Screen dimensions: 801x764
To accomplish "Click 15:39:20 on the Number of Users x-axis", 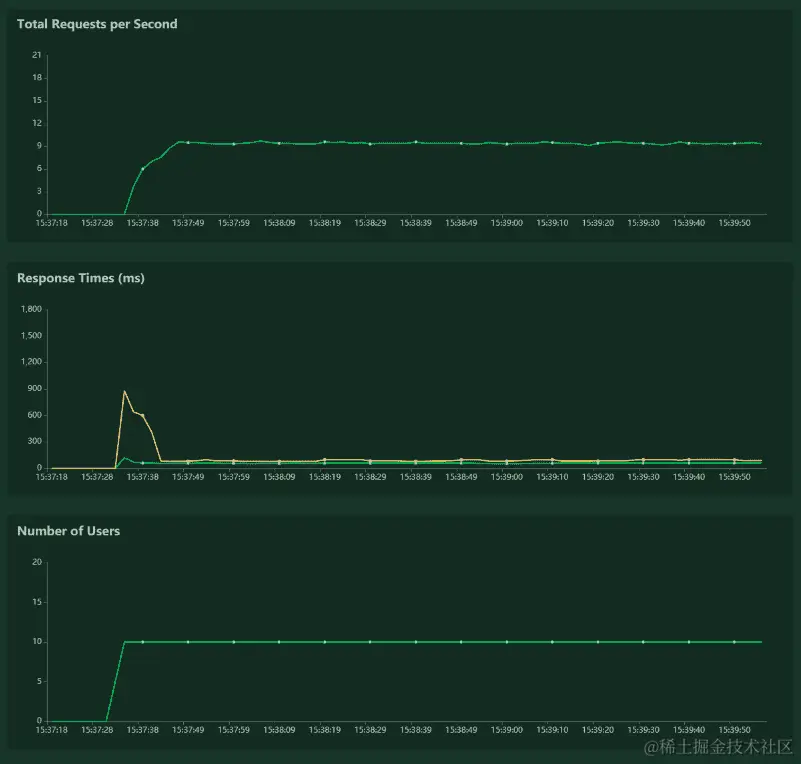I will point(598,730).
